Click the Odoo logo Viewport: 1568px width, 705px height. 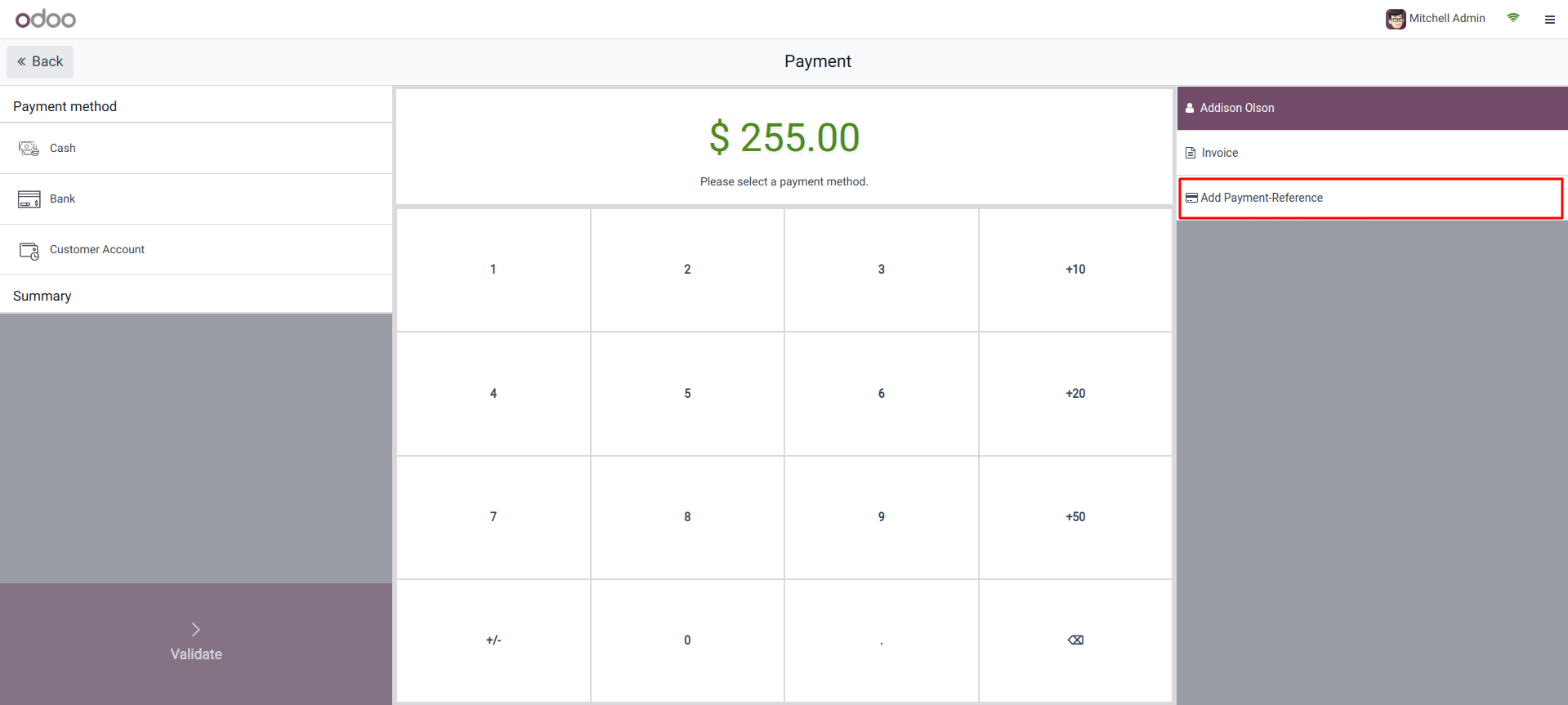click(x=46, y=19)
